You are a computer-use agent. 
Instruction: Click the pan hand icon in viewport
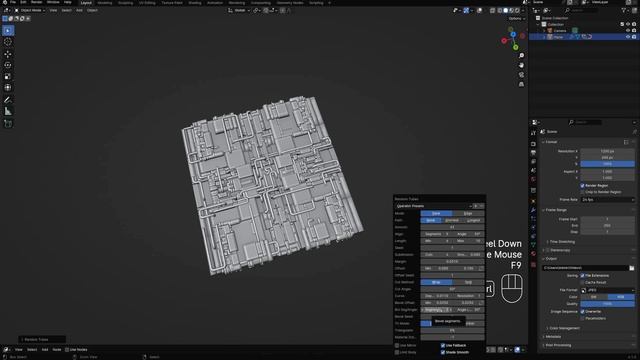pyautogui.click(x=521, y=65)
